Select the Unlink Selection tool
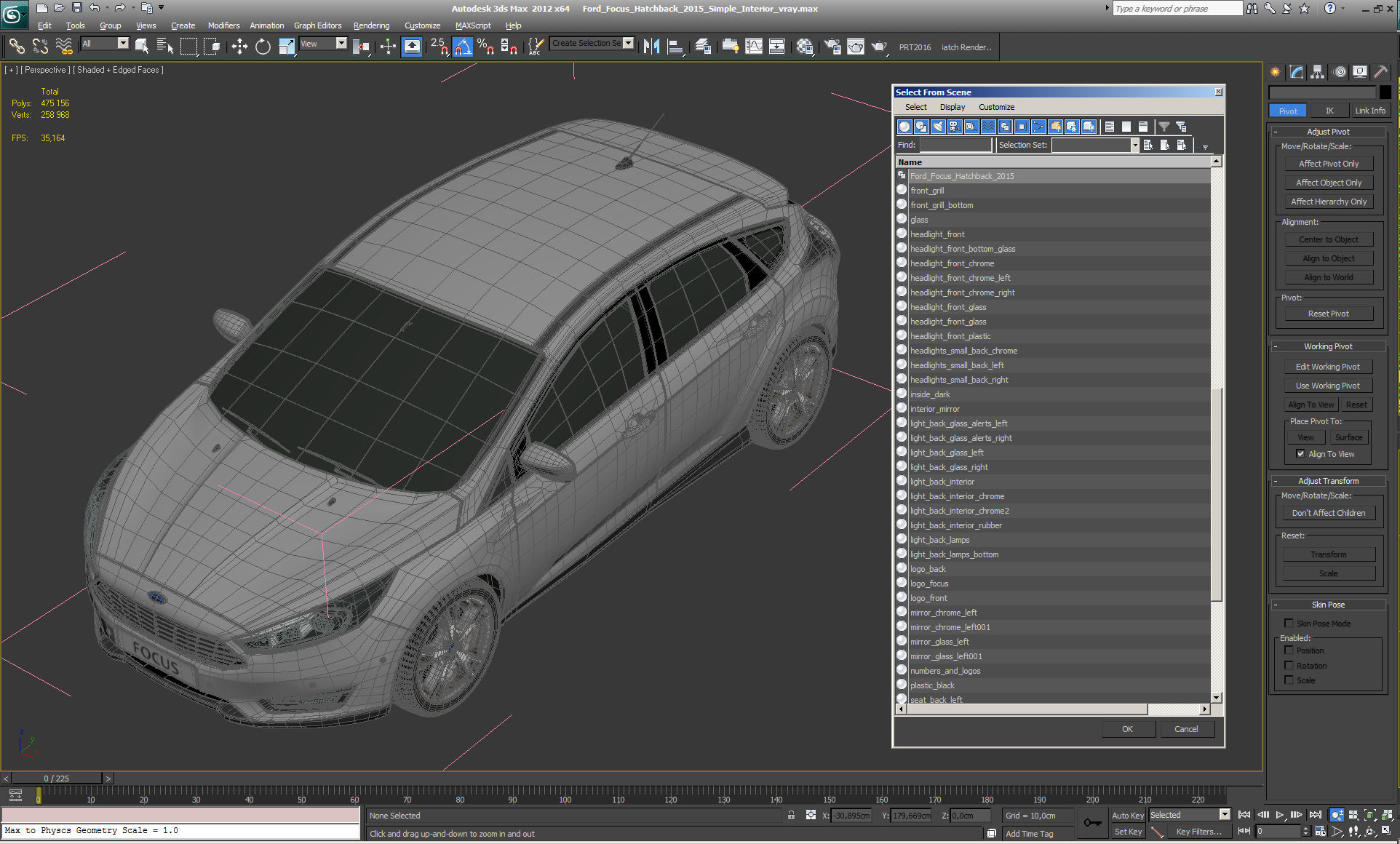Image resolution: width=1400 pixels, height=844 pixels. [40, 47]
